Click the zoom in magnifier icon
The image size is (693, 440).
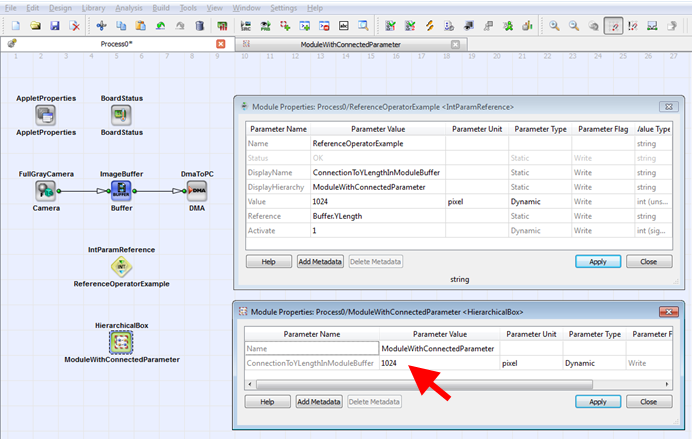tap(553, 25)
